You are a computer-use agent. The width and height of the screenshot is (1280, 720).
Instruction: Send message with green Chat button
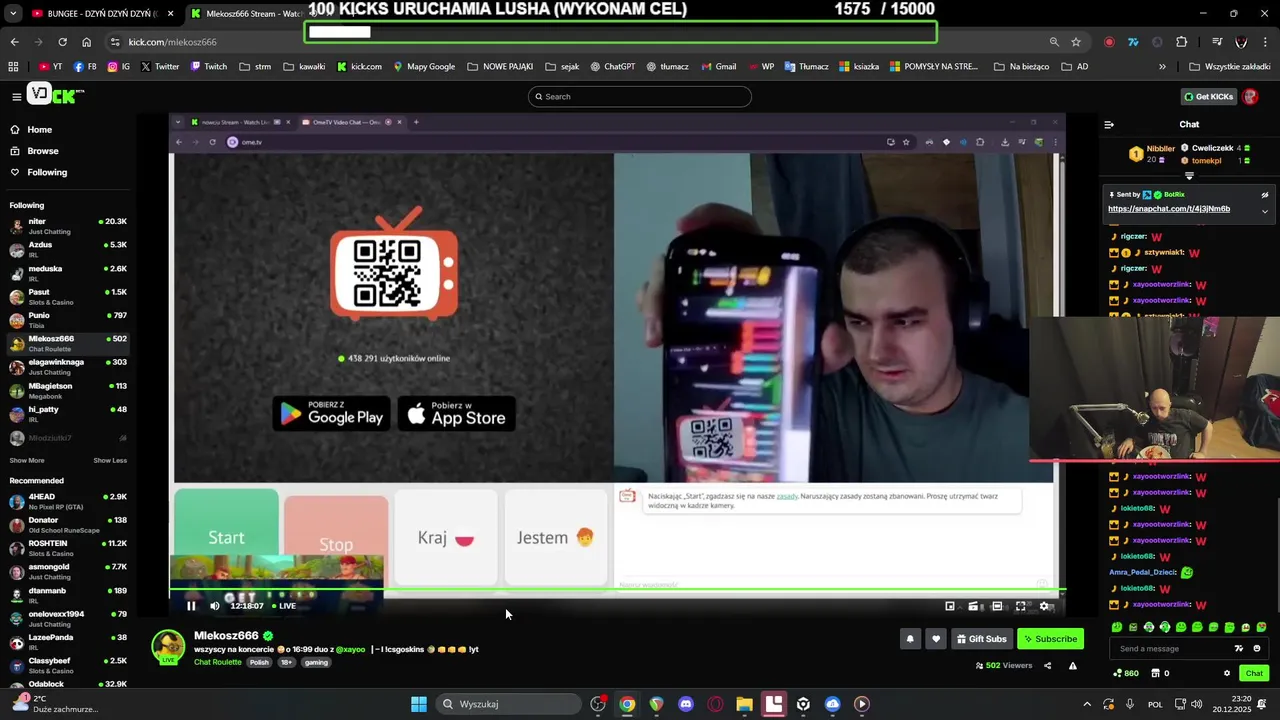coord(1254,673)
